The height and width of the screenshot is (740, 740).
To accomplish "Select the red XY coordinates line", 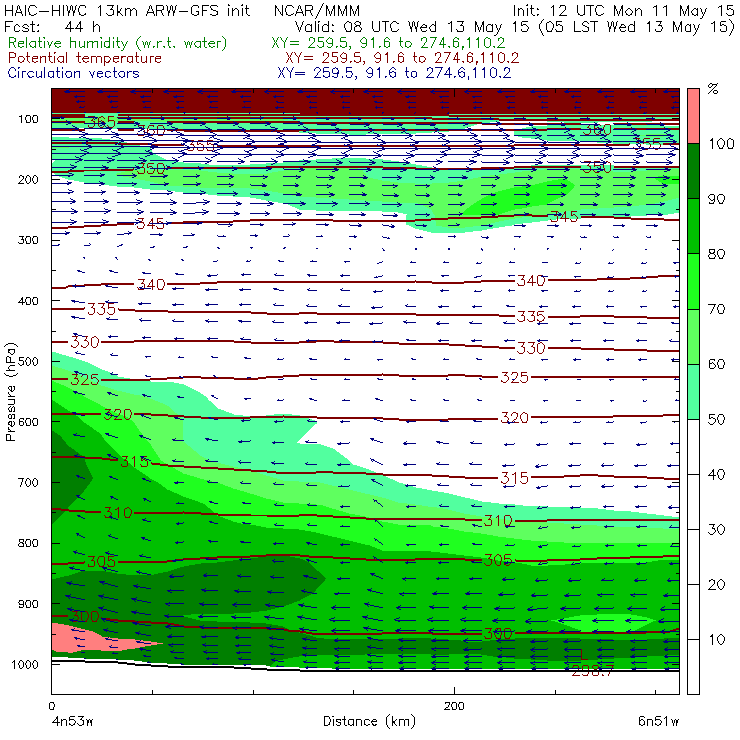I will tap(402, 58).
